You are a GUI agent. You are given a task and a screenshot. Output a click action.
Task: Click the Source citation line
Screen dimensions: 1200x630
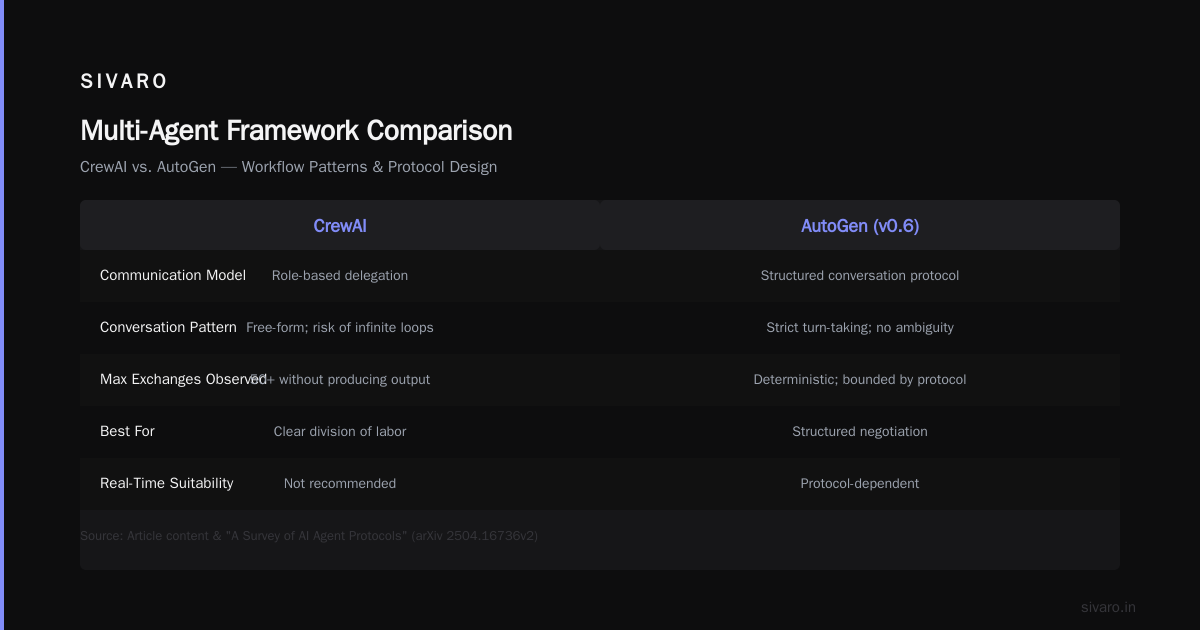tap(309, 536)
